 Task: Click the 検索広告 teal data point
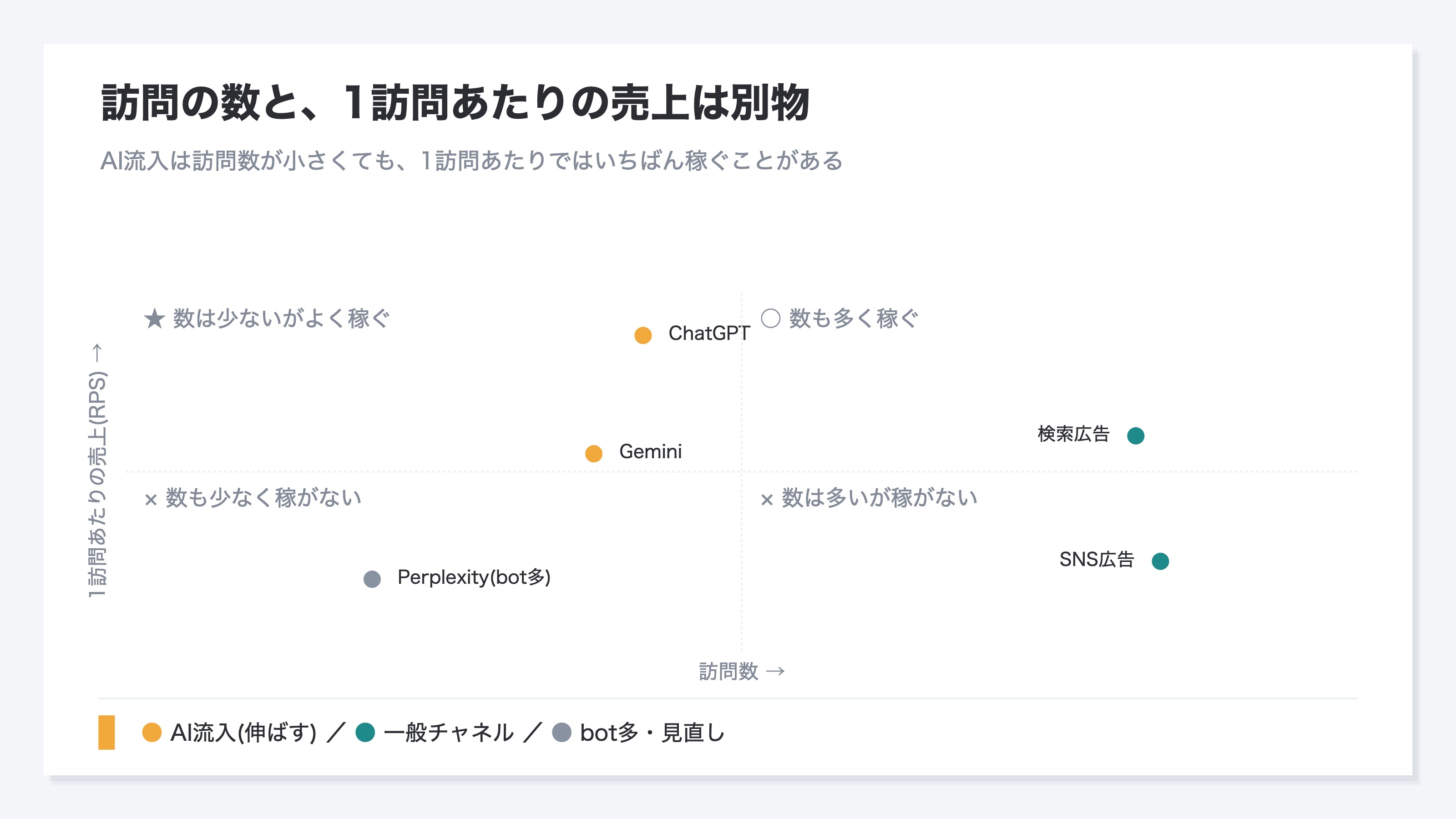(x=1136, y=436)
